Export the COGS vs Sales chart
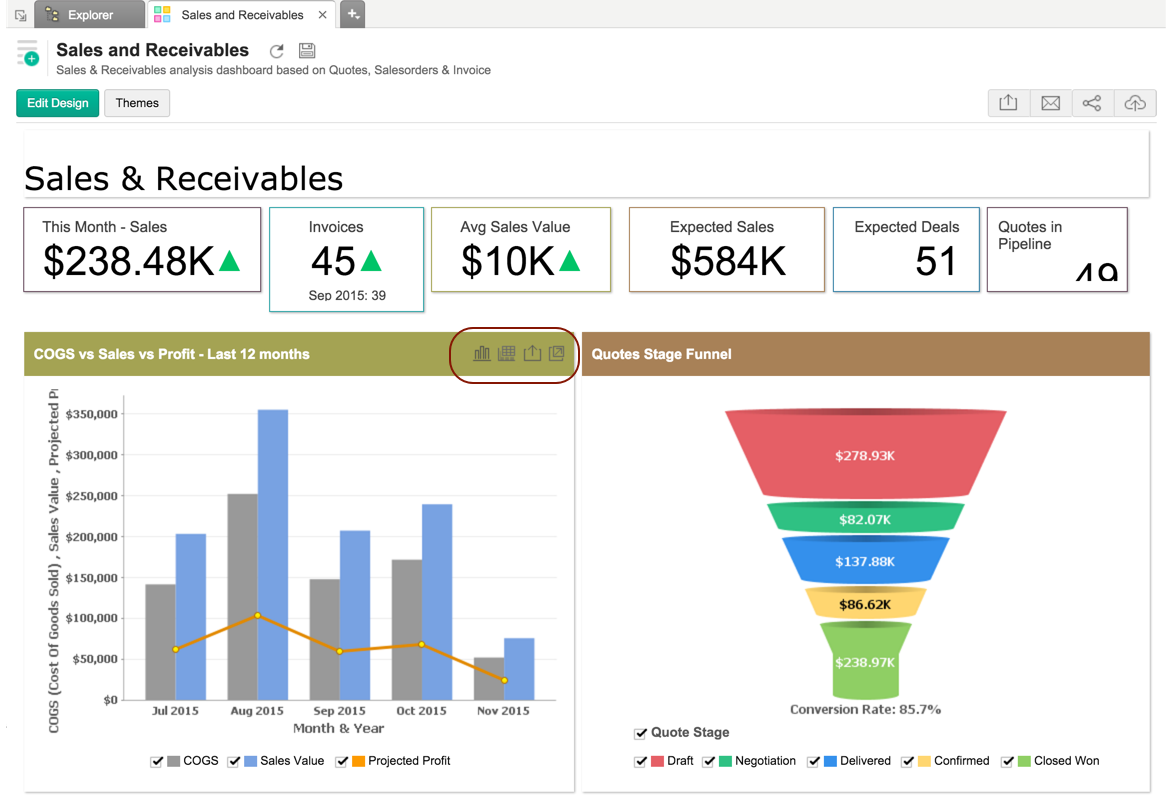1167x802 pixels. pos(532,353)
